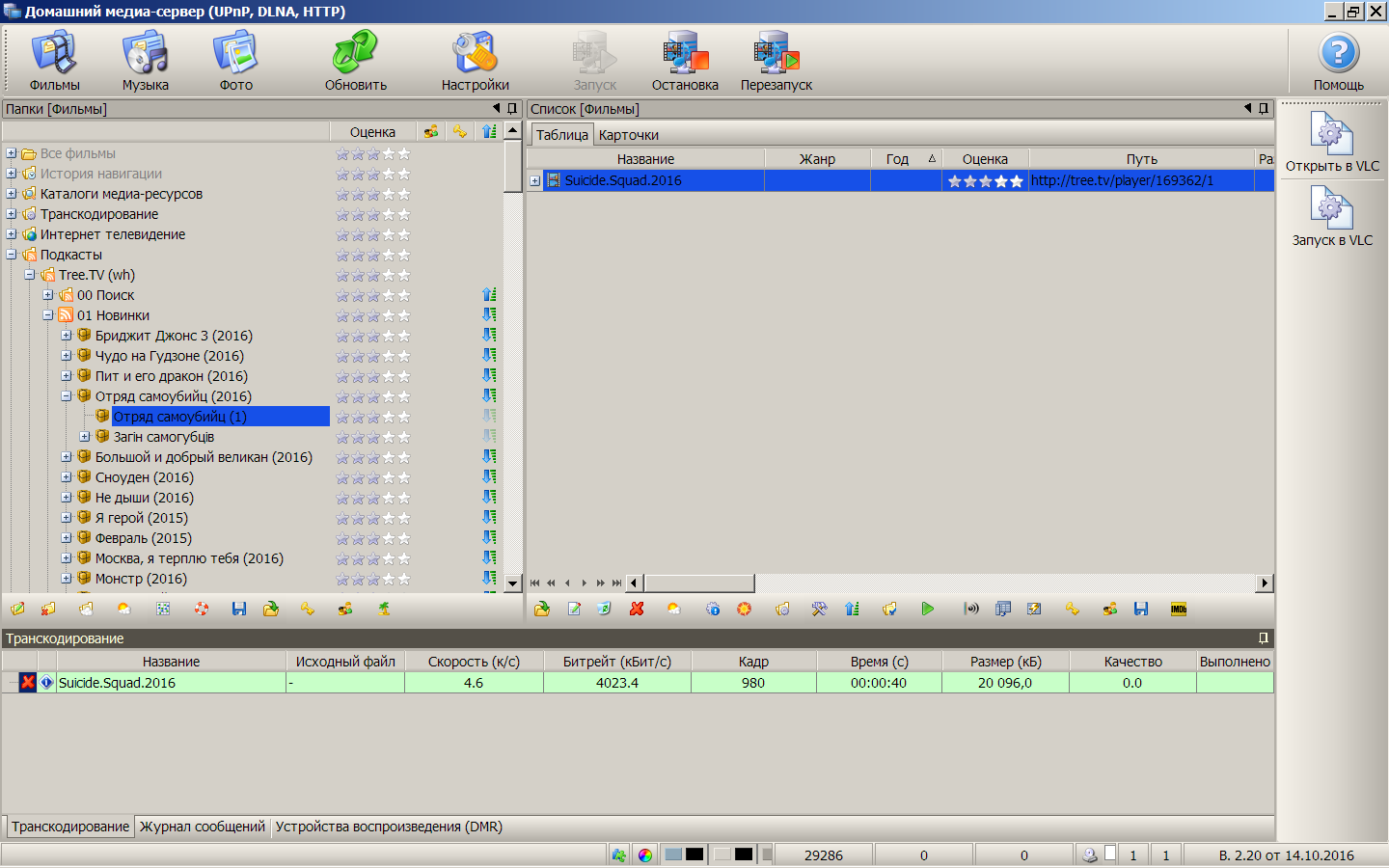Sort list by Год column header
Viewport: 1389px width, 868px height.
point(898,159)
